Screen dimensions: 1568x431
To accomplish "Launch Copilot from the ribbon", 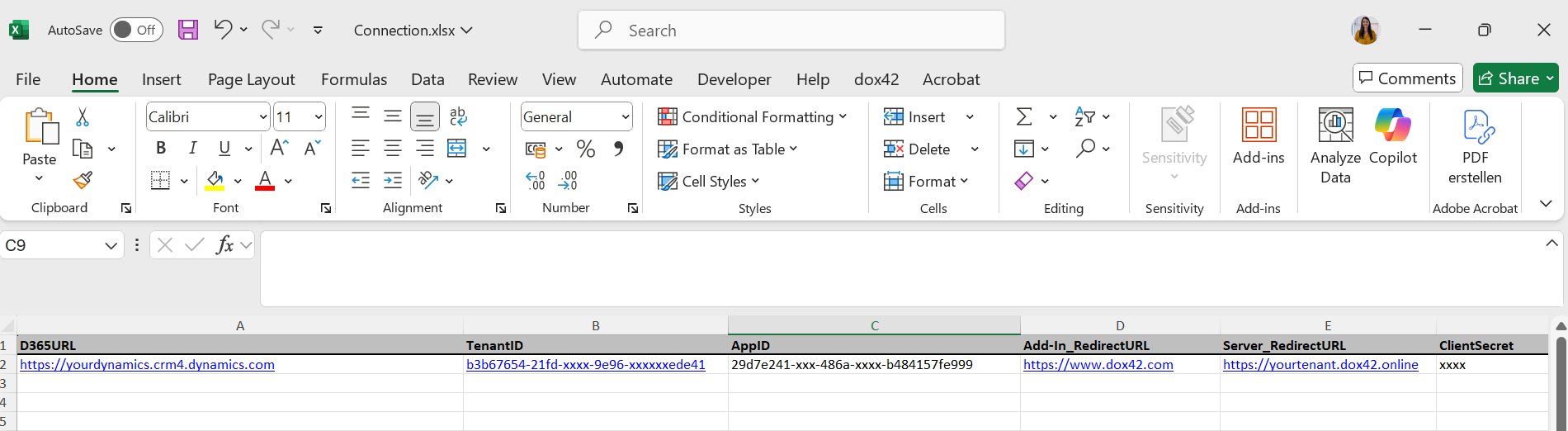I will (1393, 137).
